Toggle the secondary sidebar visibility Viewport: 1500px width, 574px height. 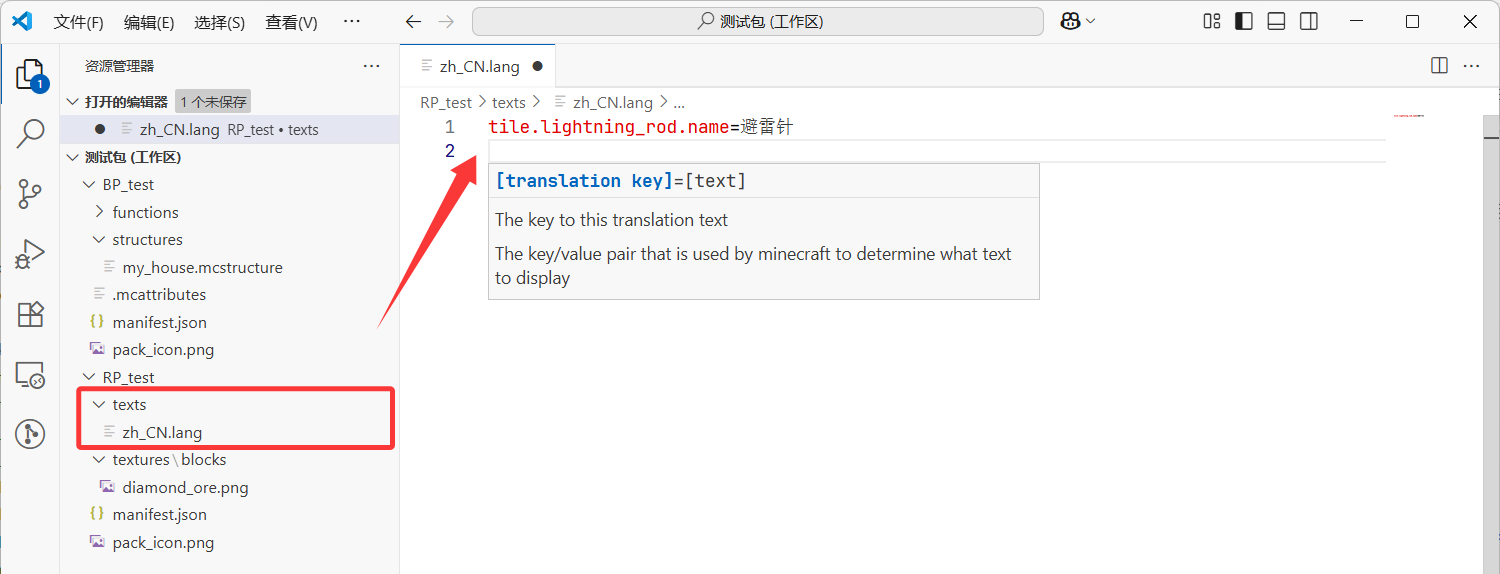[x=1308, y=21]
